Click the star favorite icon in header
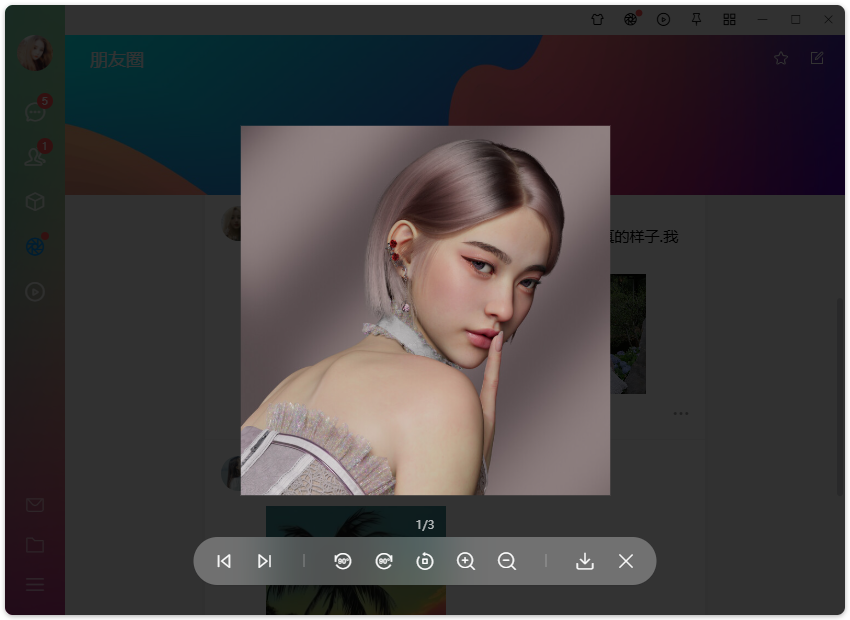The height and width of the screenshot is (620, 850). [781, 58]
